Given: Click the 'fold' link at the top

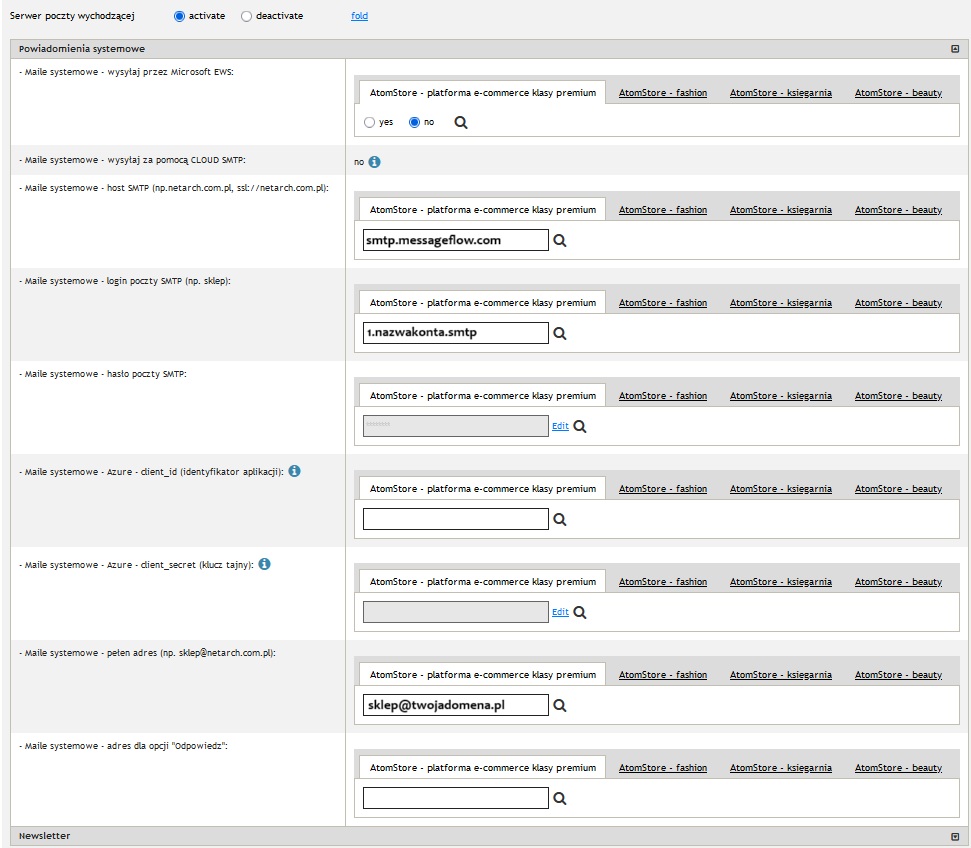Looking at the screenshot, I should point(359,16).
